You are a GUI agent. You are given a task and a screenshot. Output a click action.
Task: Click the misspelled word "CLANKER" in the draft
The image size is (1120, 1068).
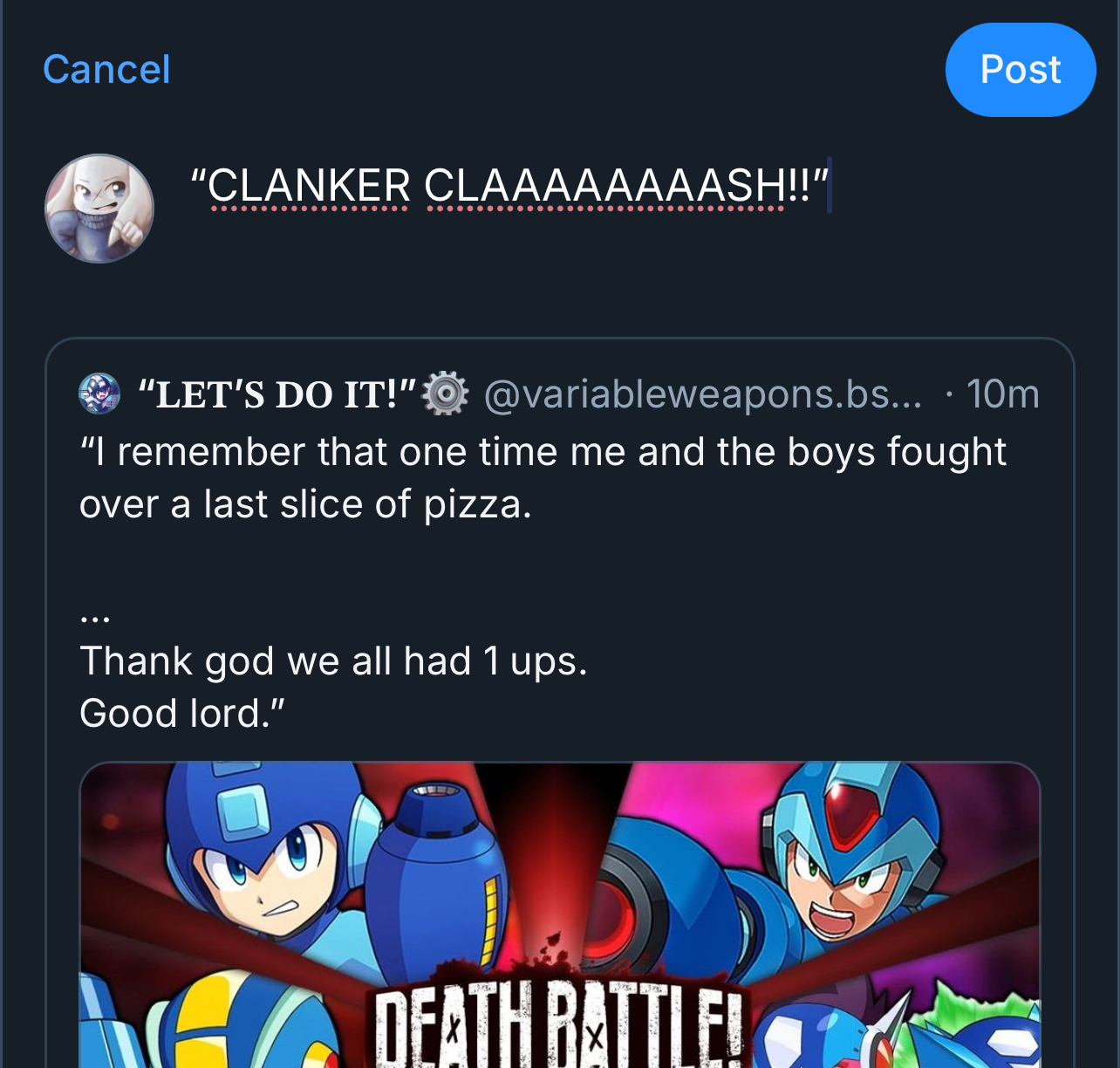pos(309,186)
